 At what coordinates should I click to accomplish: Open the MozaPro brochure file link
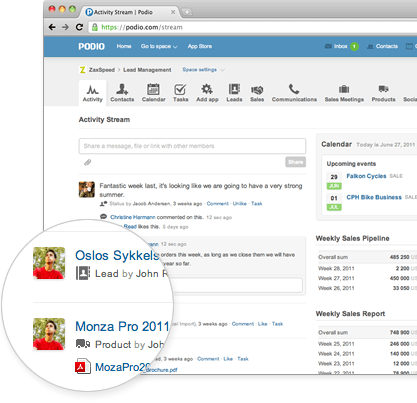[x=122, y=367]
